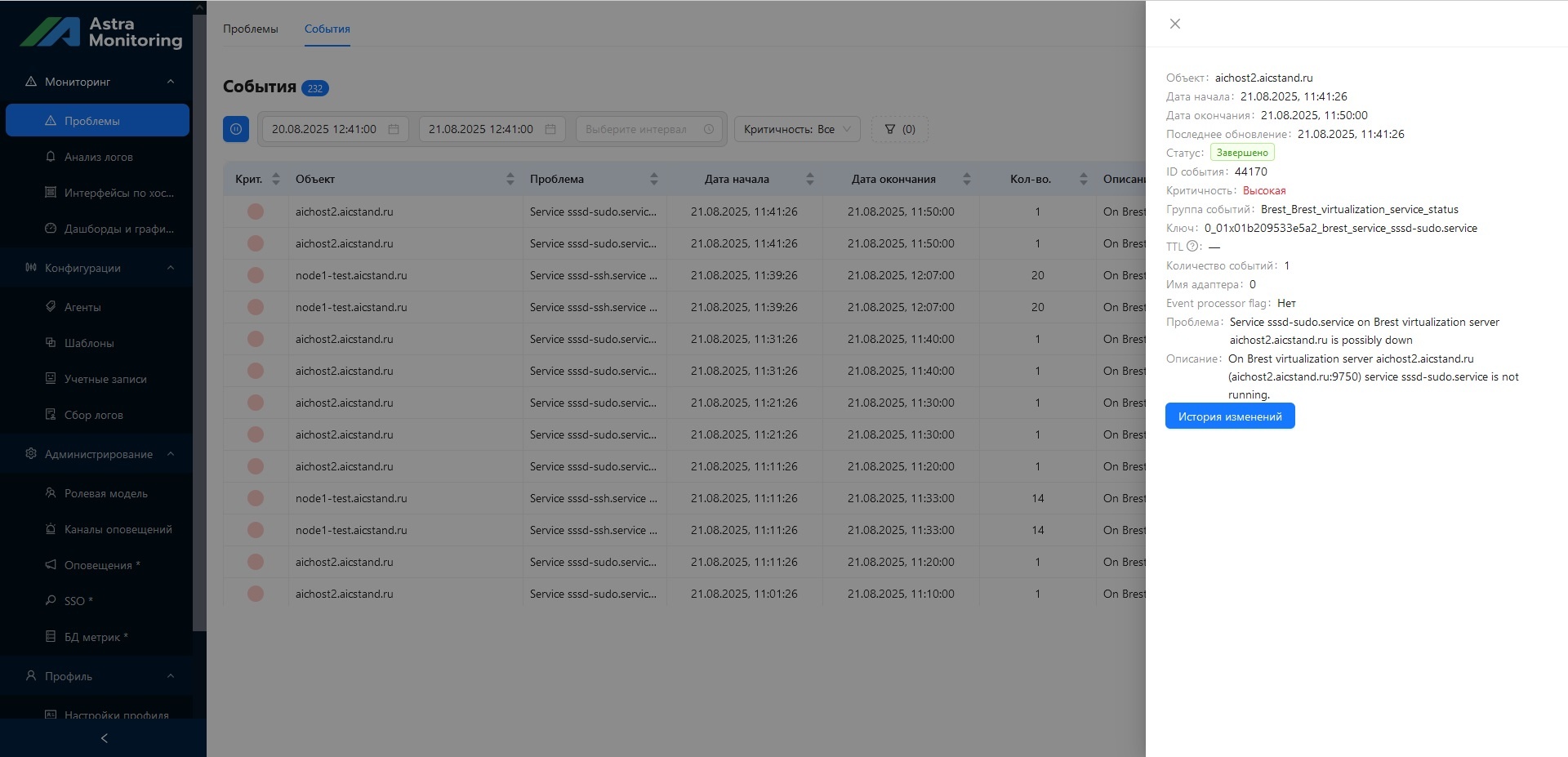
Task: Collapse sidebar with bottom arrow icon
Action: tap(104, 738)
